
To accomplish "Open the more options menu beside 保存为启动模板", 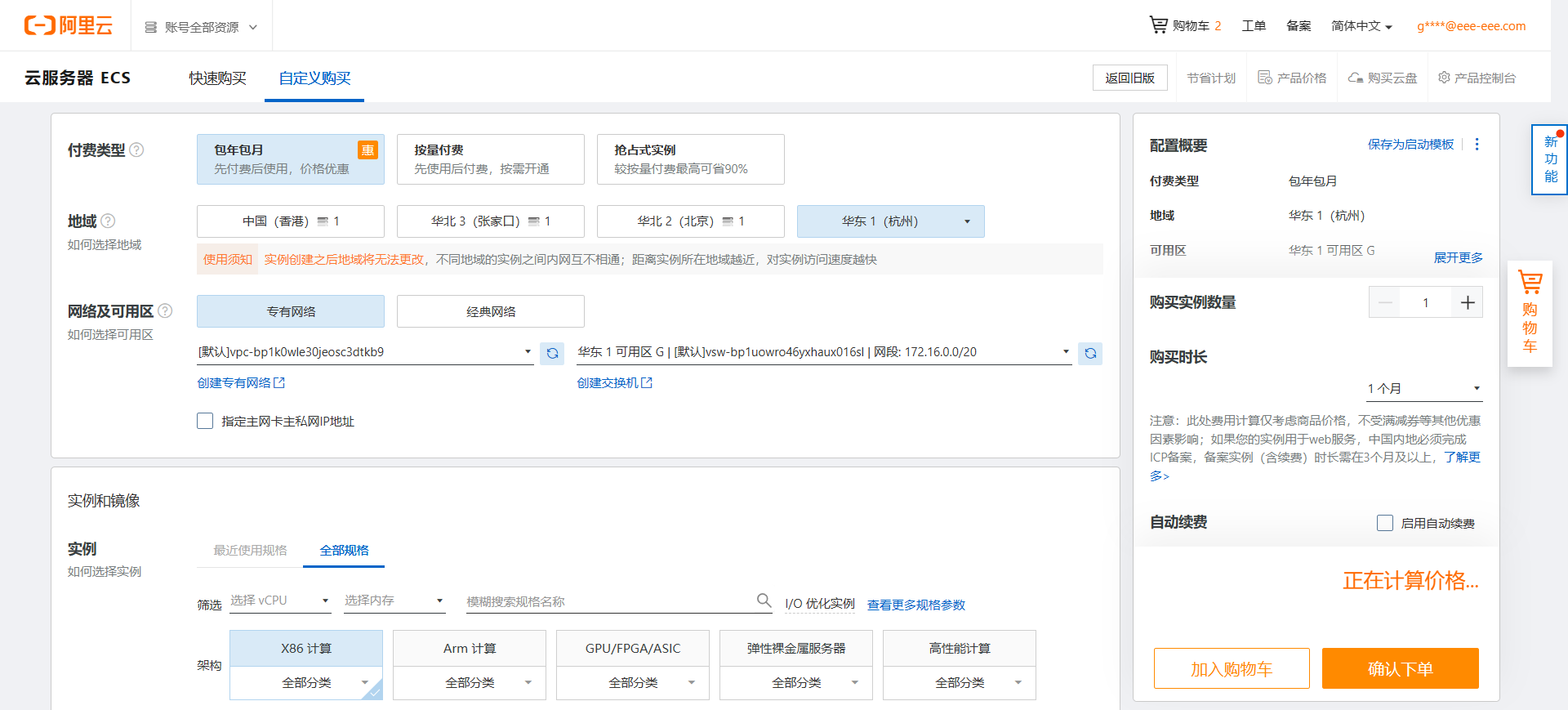I will point(1477,145).
